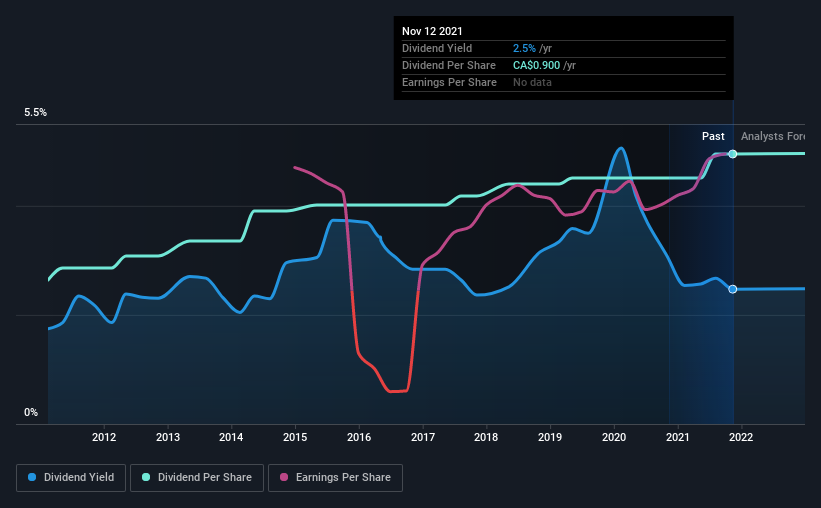Select the blue Dividend Yield data point marker
Viewport: 821px width, 508px height.
click(x=733, y=289)
